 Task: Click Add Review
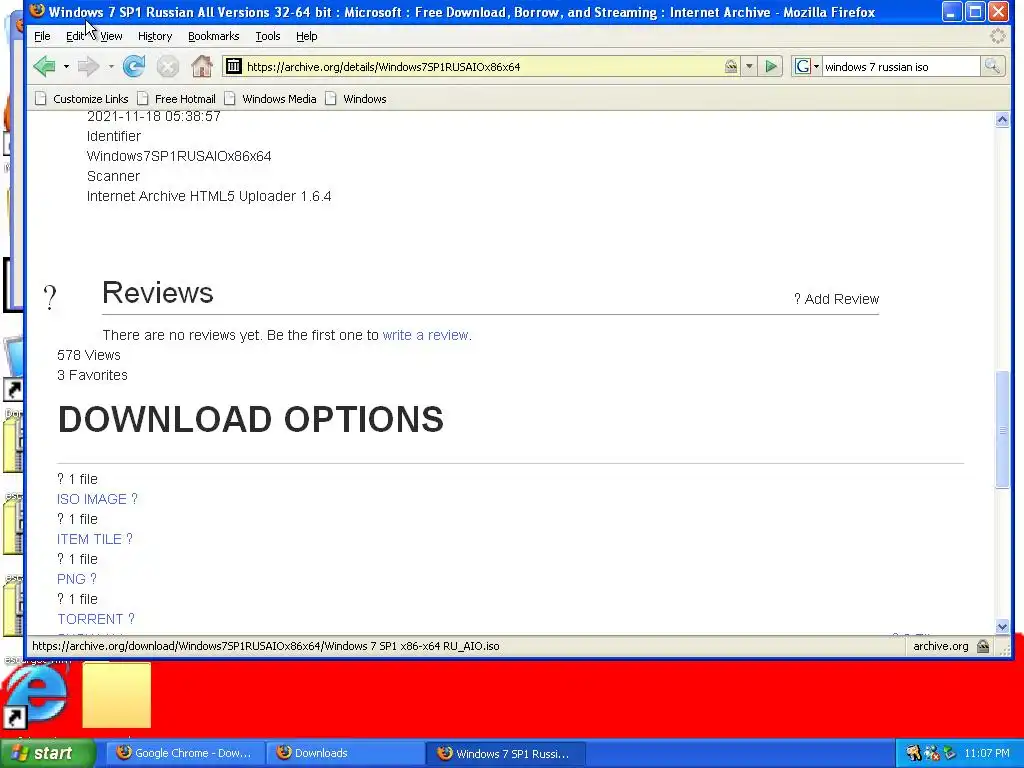(x=836, y=299)
